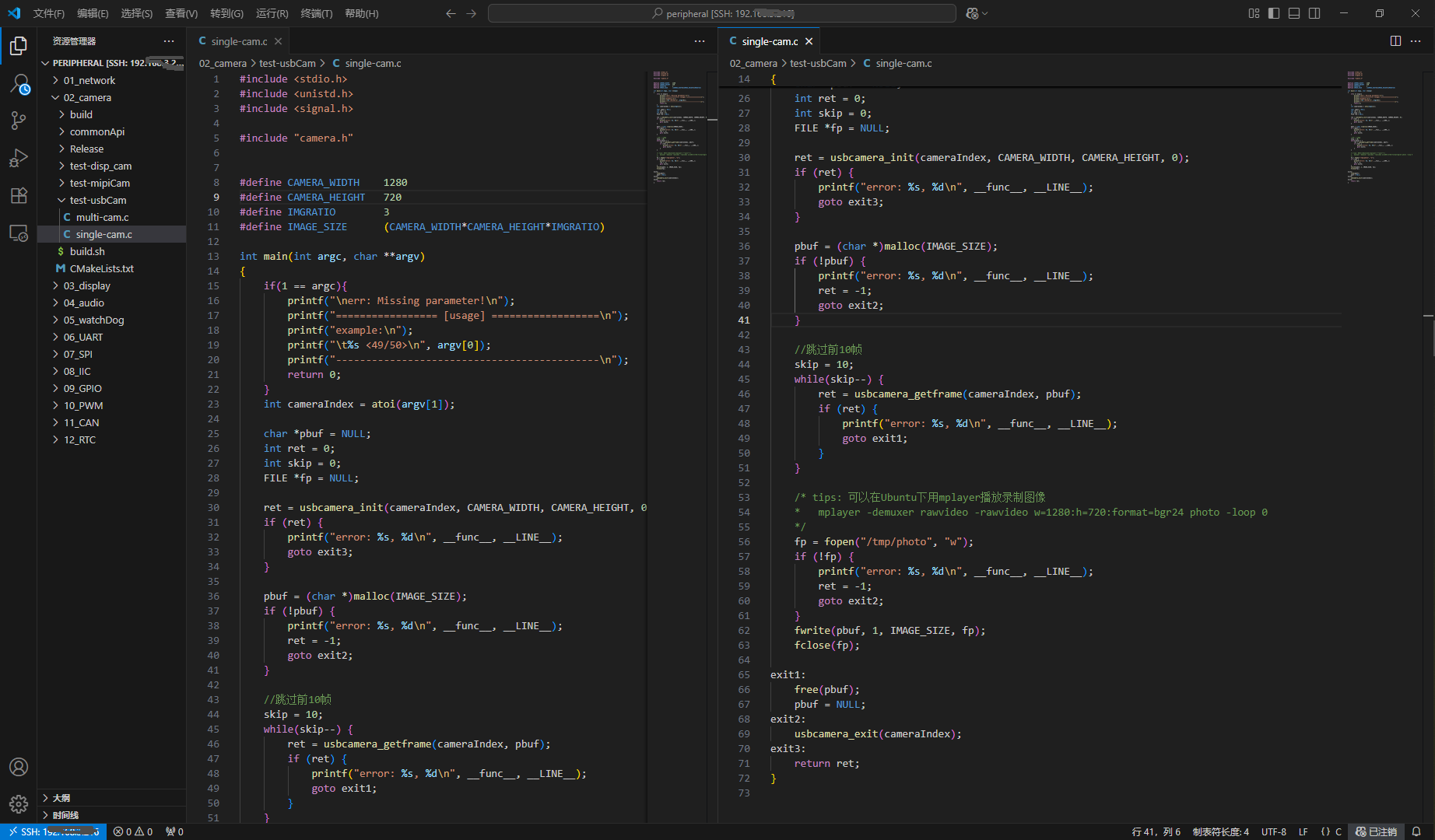Screen dimensions: 1435x840
Task: Open the Search view in activity bar
Action: tap(19, 84)
